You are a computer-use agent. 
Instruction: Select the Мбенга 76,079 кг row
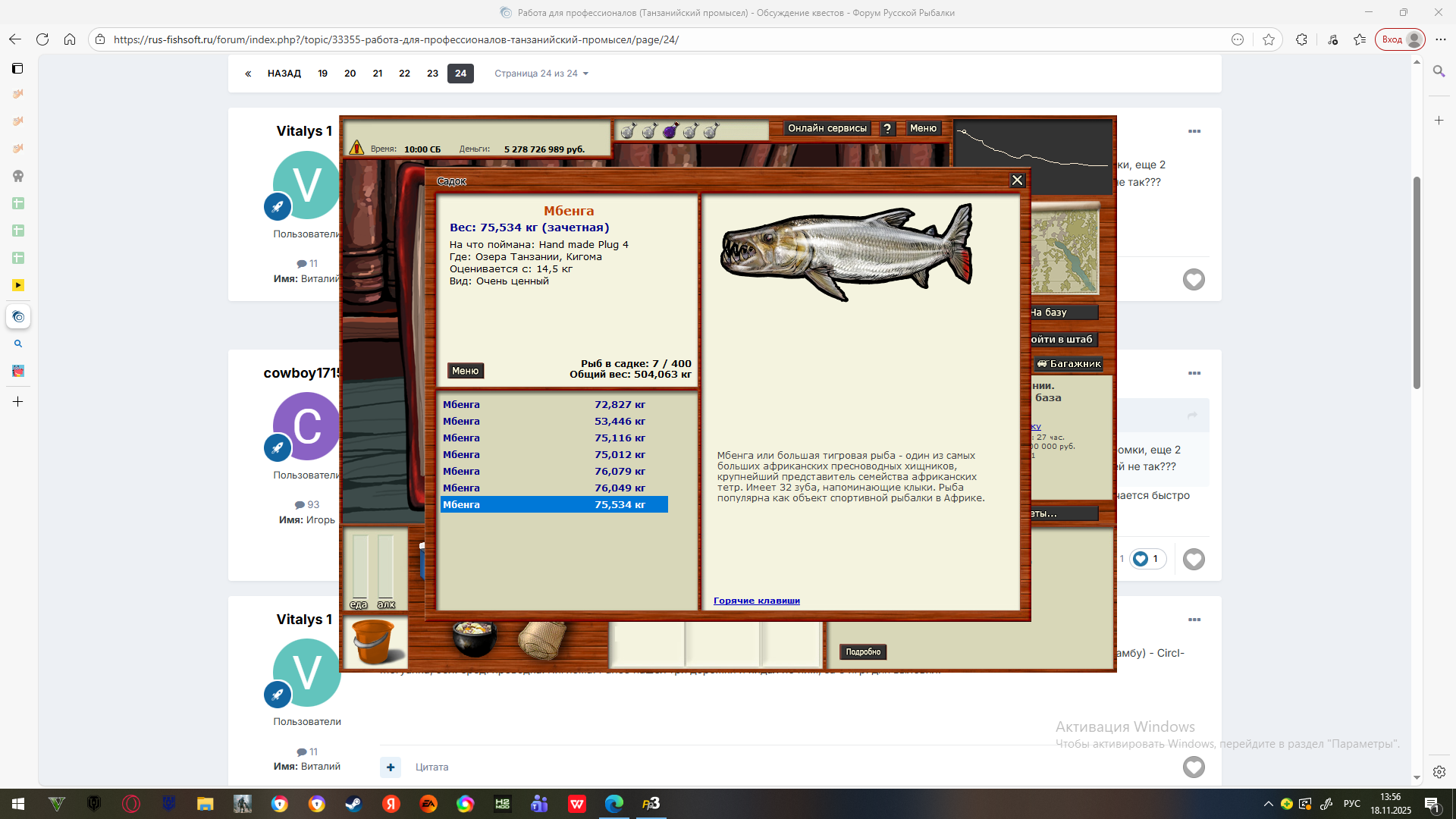554,472
